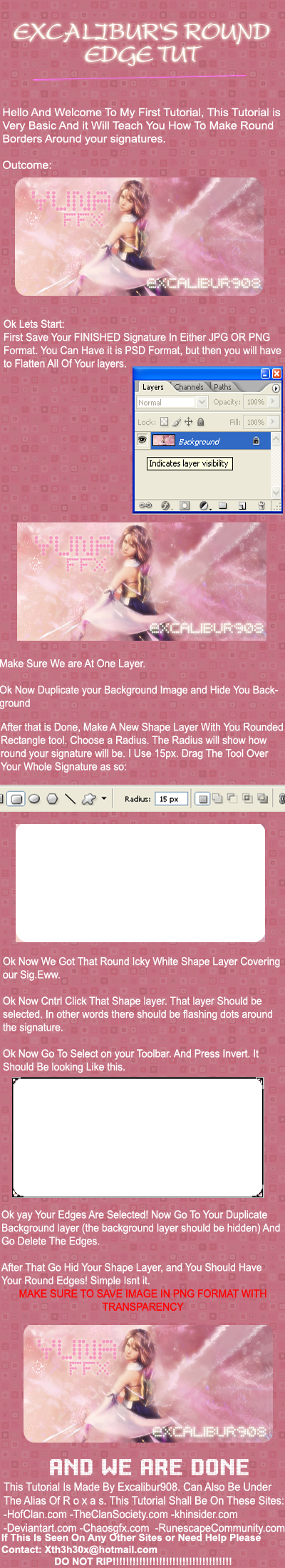Screen dimensions: 285x1568
Task: Switch to the Layers tab
Action: (x=152, y=387)
